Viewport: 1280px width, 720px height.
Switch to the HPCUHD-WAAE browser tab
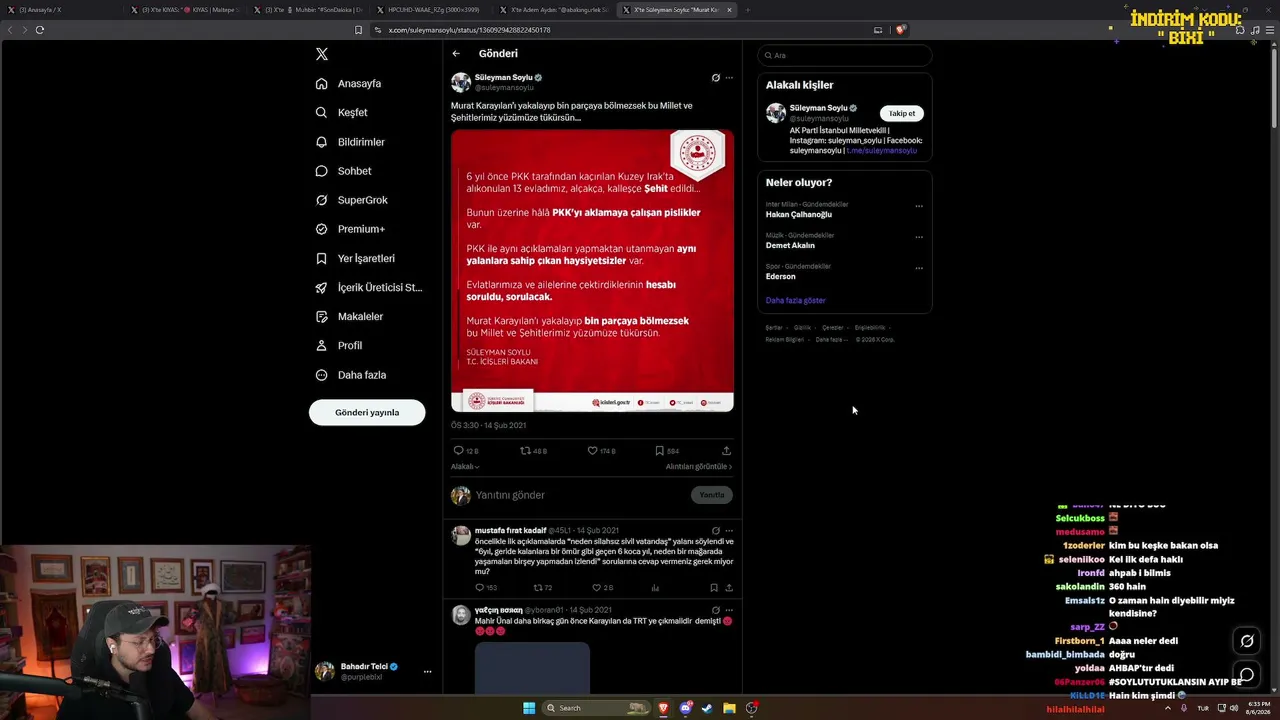[x=432, y=10]
